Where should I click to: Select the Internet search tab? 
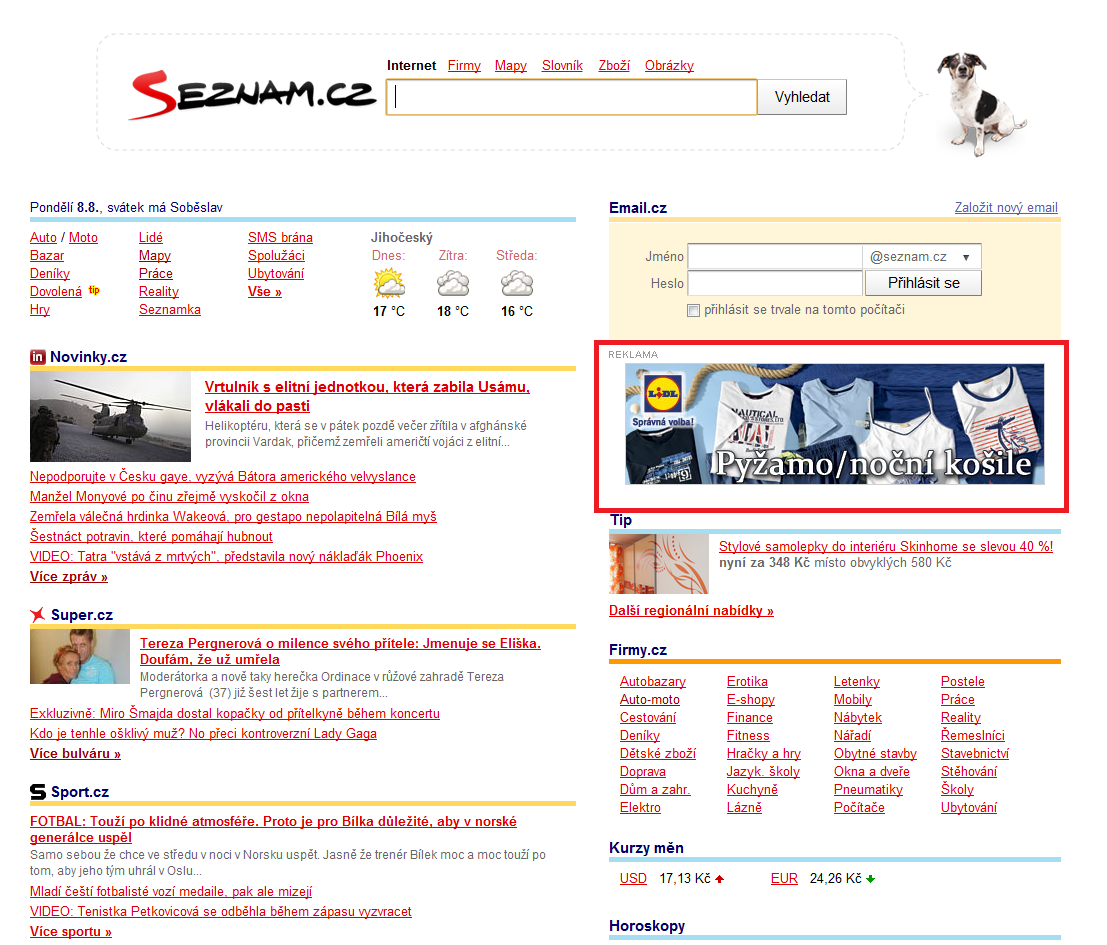coord(412,66)
